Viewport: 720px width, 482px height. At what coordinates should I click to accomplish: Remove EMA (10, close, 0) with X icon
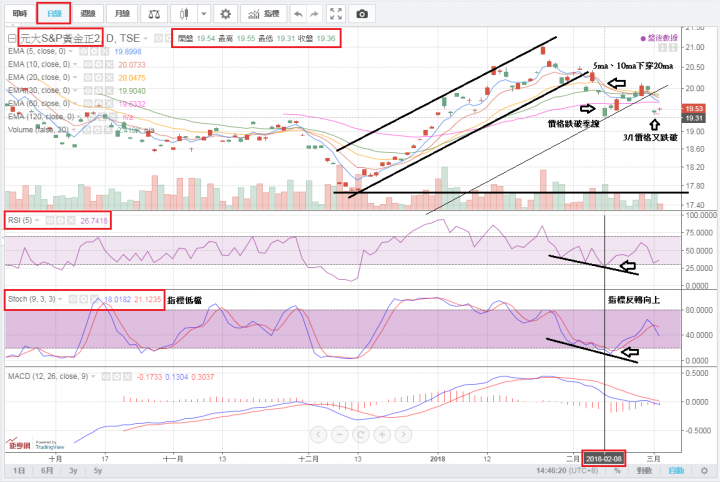point(109,65)
